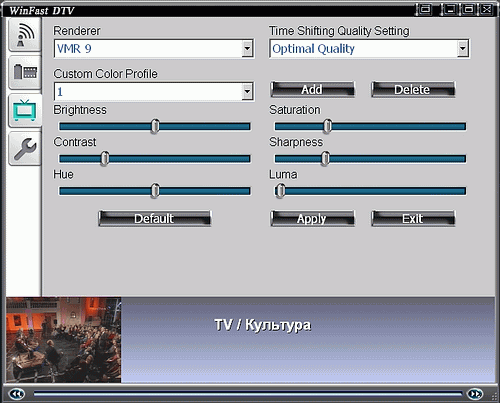The image size is (500, 403).
Task: Apply the color settings
Action: tap(312, 218)
